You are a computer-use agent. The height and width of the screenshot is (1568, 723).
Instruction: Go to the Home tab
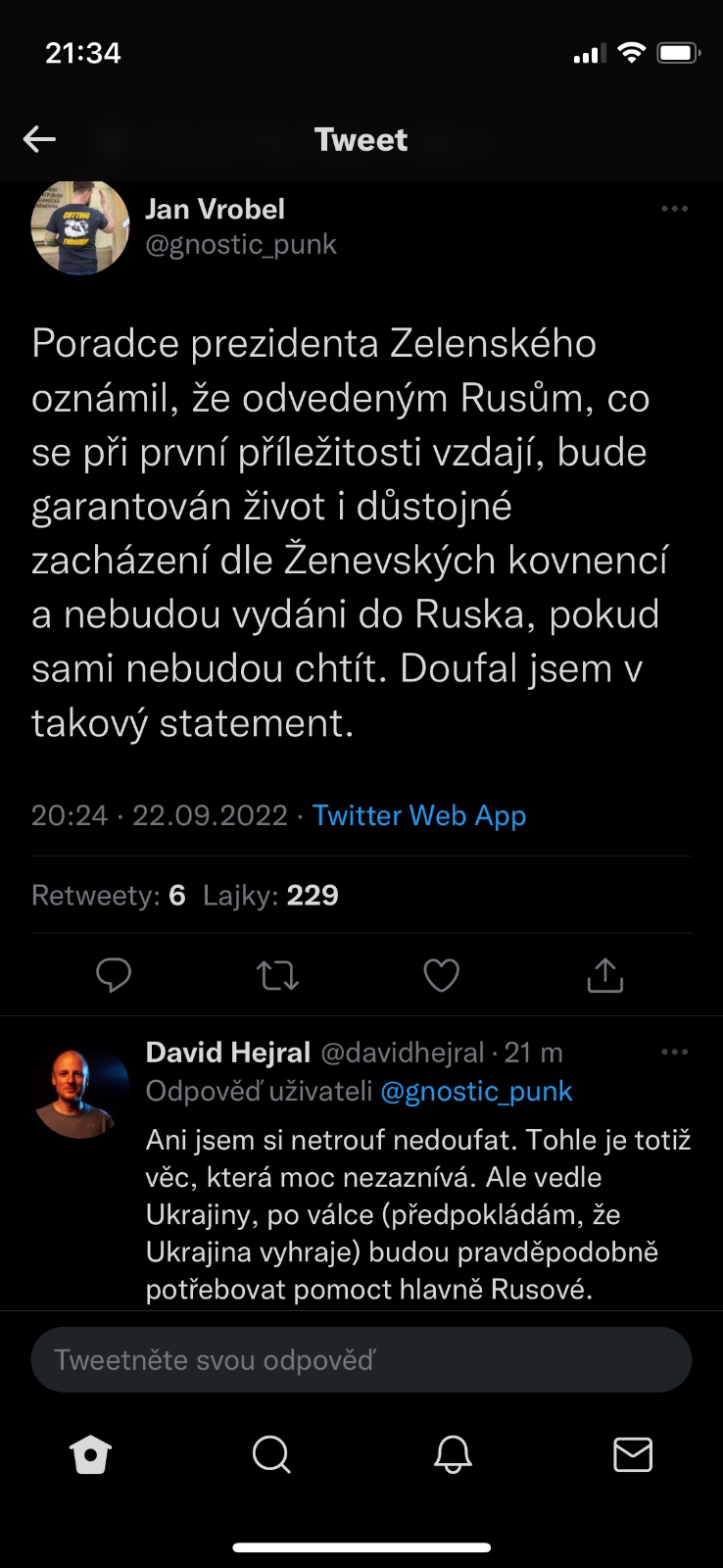click(x=91, y=1455)
